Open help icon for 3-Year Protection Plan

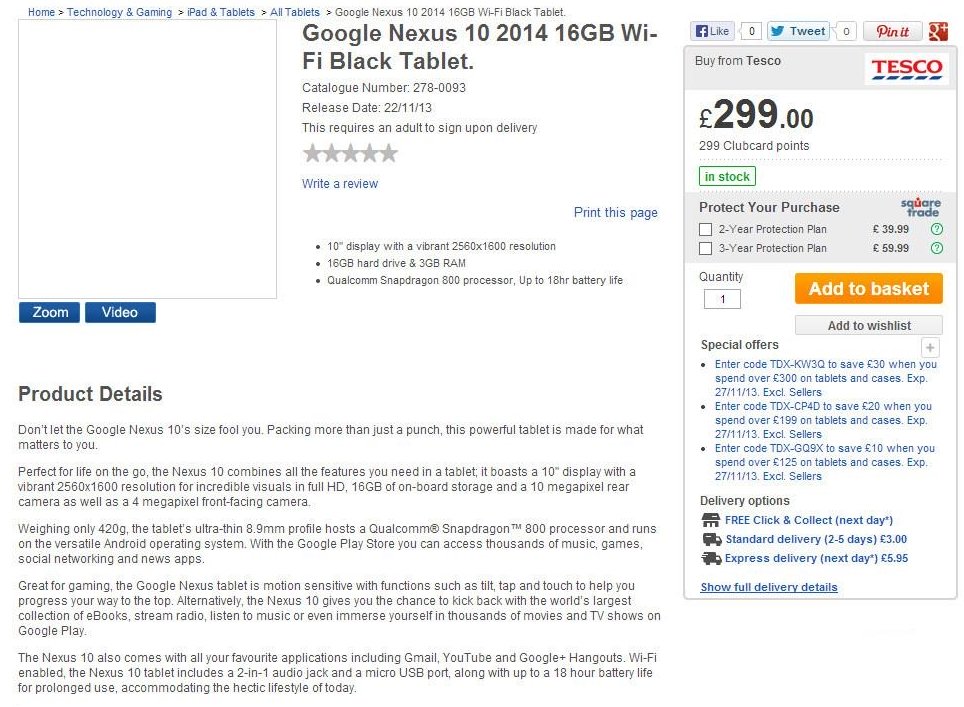tap(937, 248)
